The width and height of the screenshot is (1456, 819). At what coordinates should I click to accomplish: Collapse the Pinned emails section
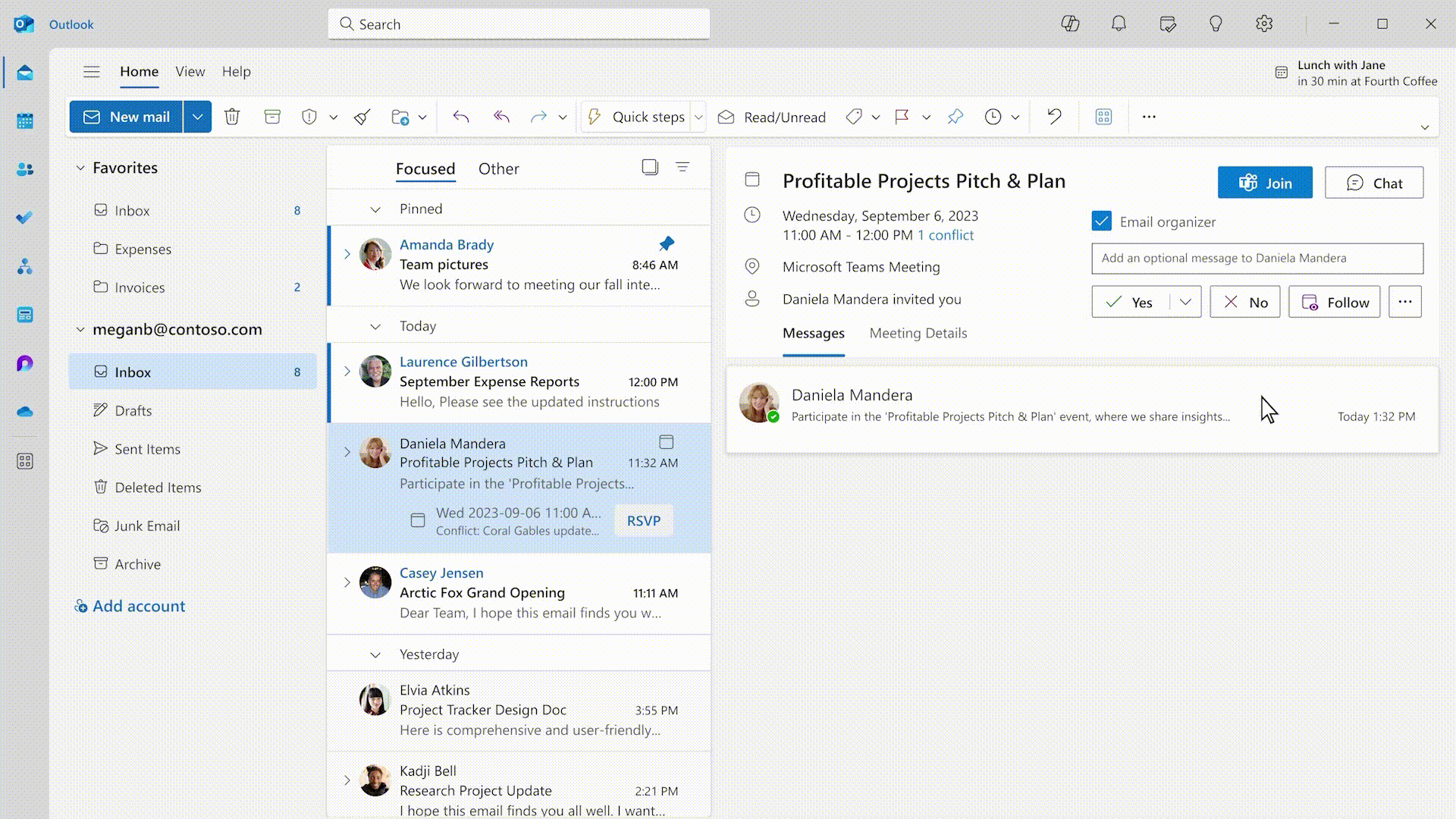click(375, 208)
